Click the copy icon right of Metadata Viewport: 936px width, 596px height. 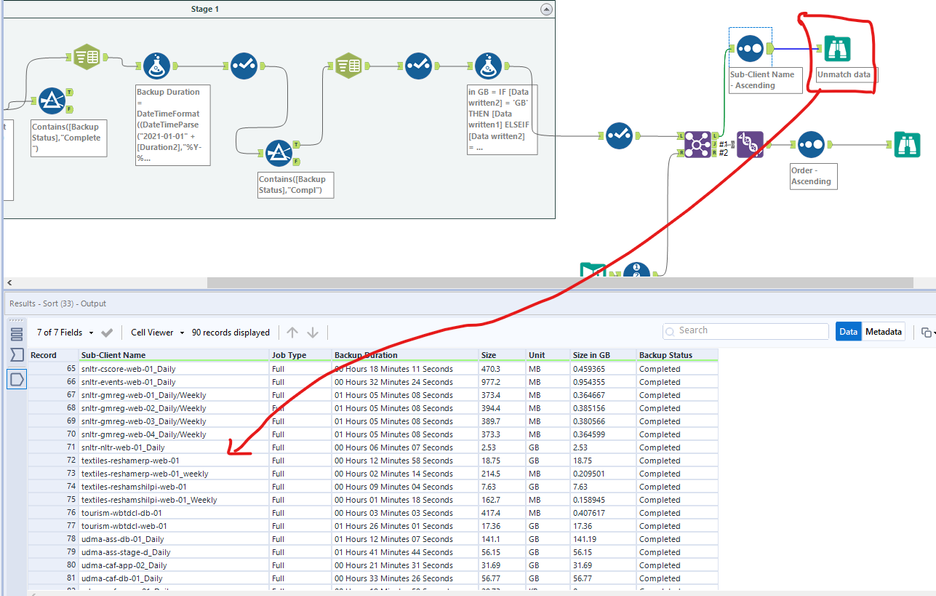(x=926, y=332)
